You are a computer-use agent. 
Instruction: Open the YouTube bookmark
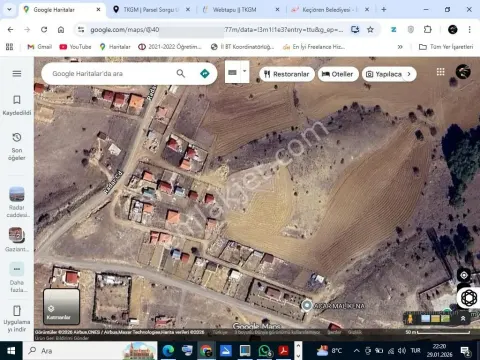[x=75, y=47]
